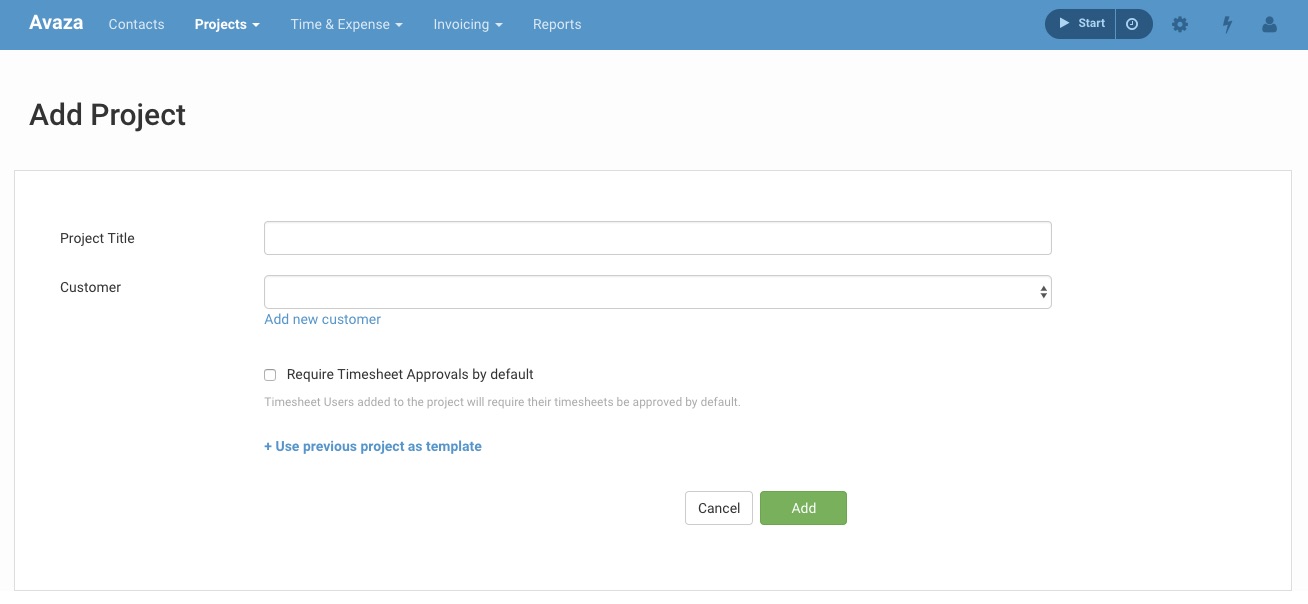The height and width of the screenshot is (604, 1308).
Task: Click the lightning bolt quick actions icon
Action: [1227, 24]
